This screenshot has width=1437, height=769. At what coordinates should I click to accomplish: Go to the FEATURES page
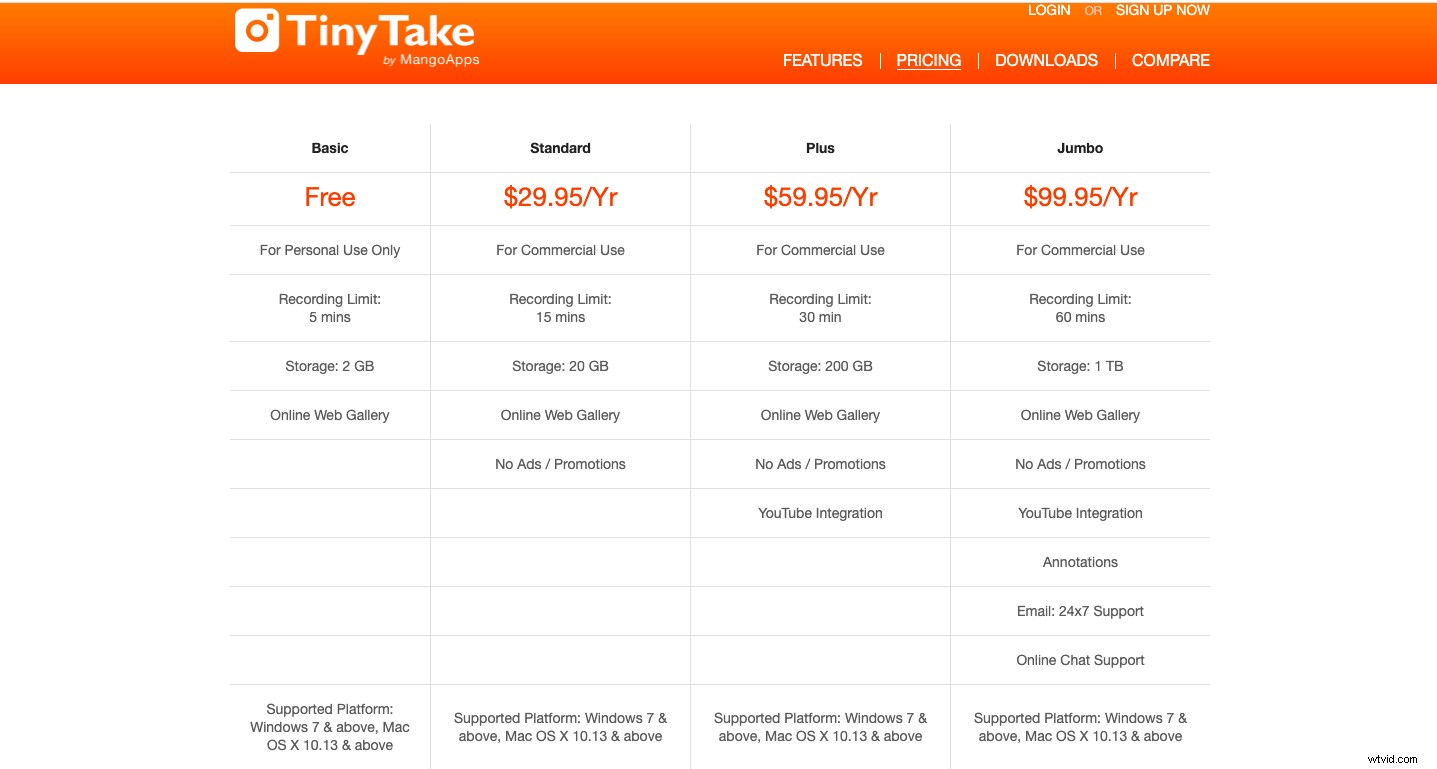tap(822, 60)
